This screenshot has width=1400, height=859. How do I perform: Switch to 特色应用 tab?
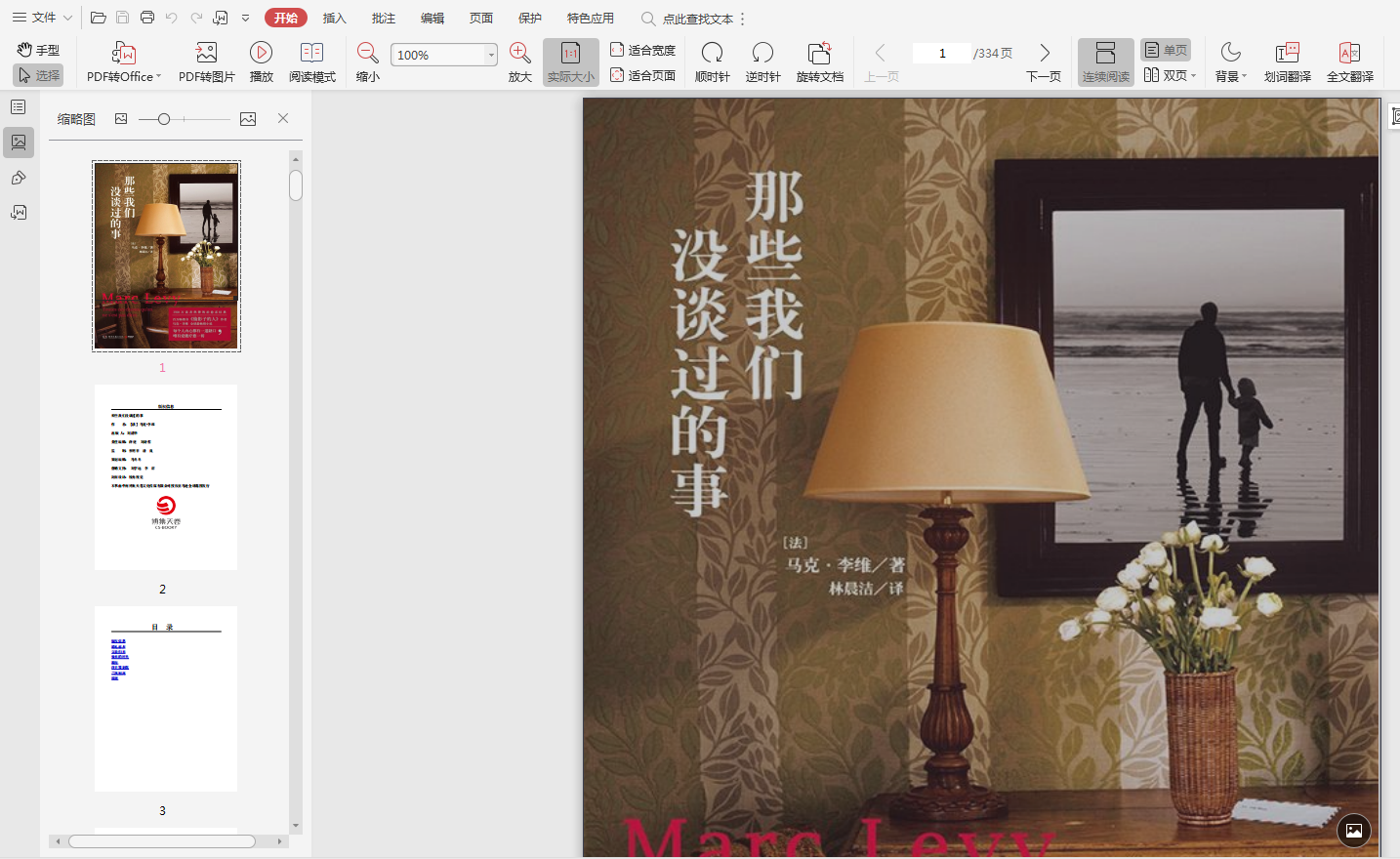590,18
